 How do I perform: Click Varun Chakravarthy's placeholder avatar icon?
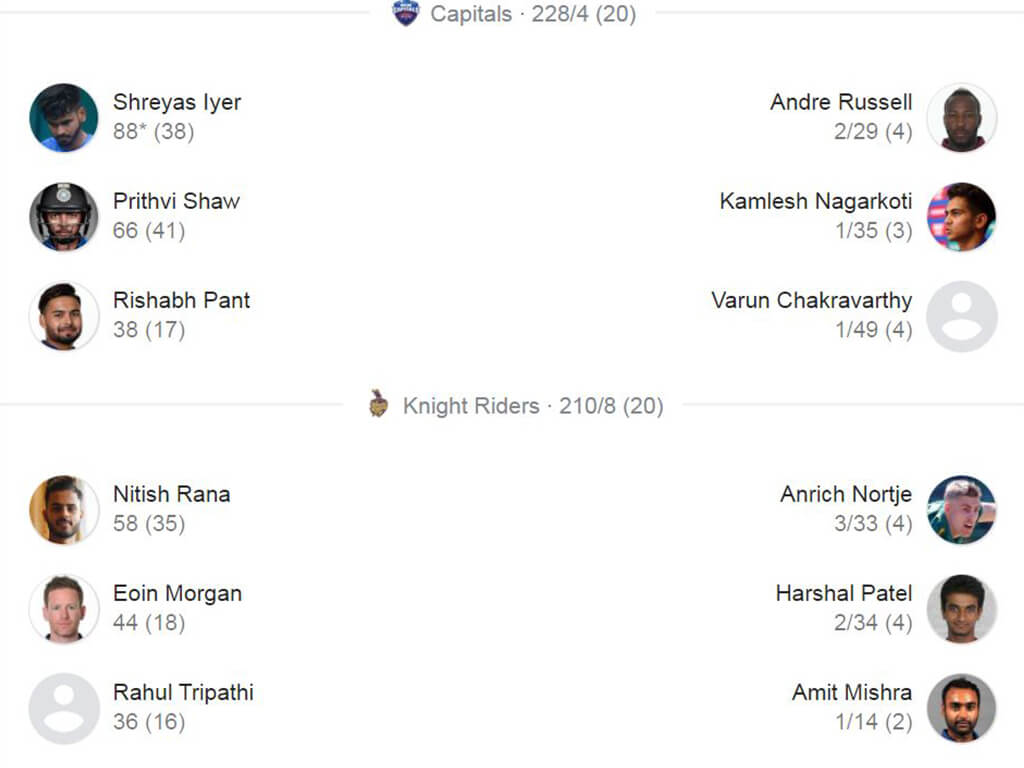(961, 316)
